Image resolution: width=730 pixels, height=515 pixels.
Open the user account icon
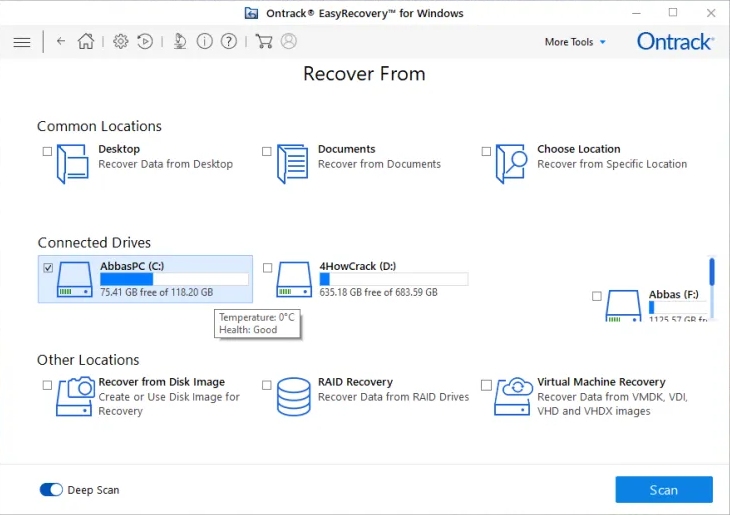[289, 41]
